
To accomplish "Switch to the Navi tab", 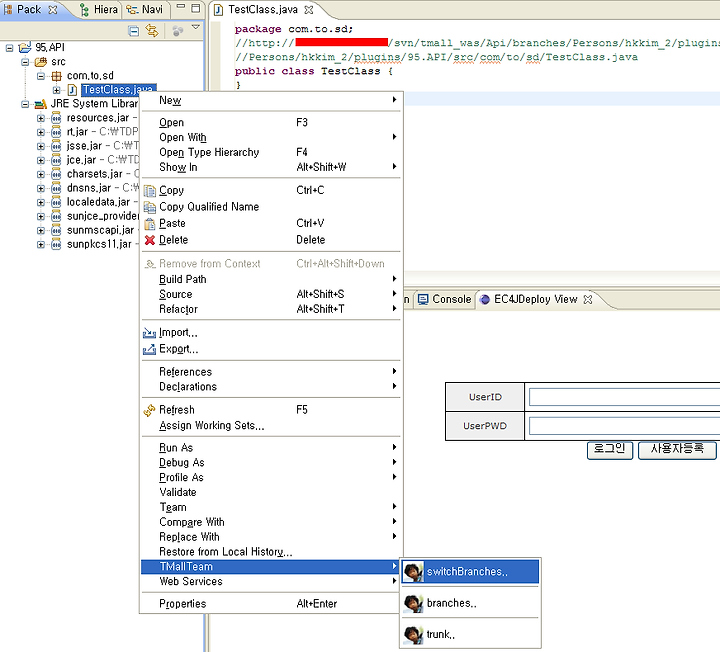I will [145, 10].
